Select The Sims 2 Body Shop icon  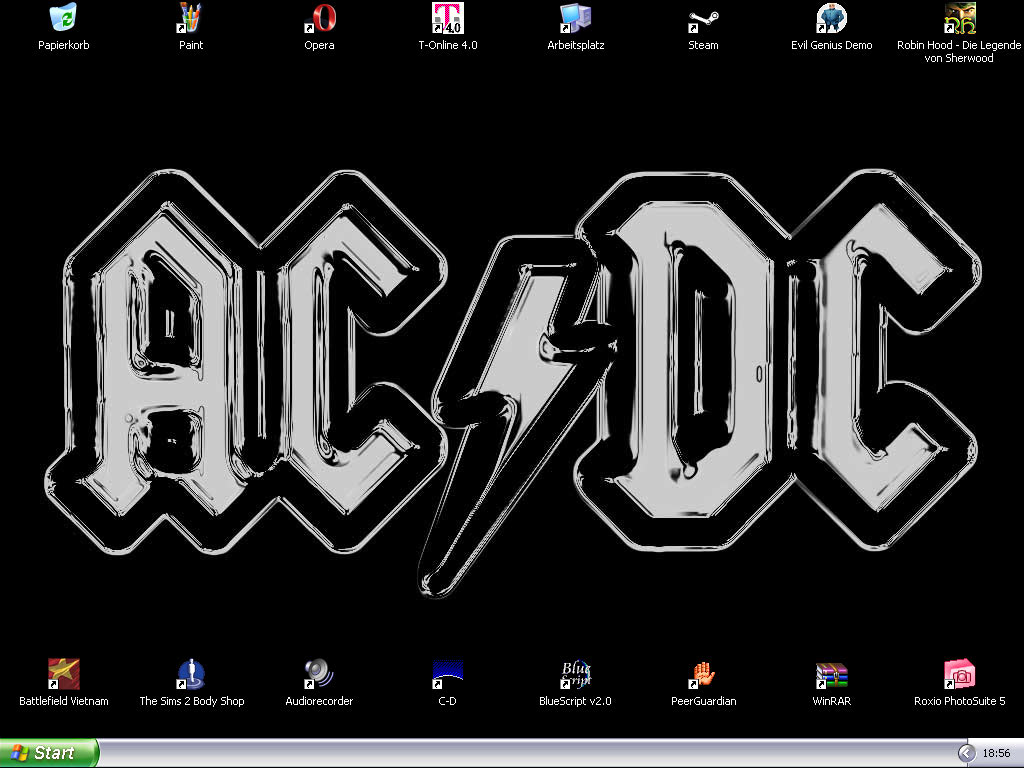click(191, 674)
